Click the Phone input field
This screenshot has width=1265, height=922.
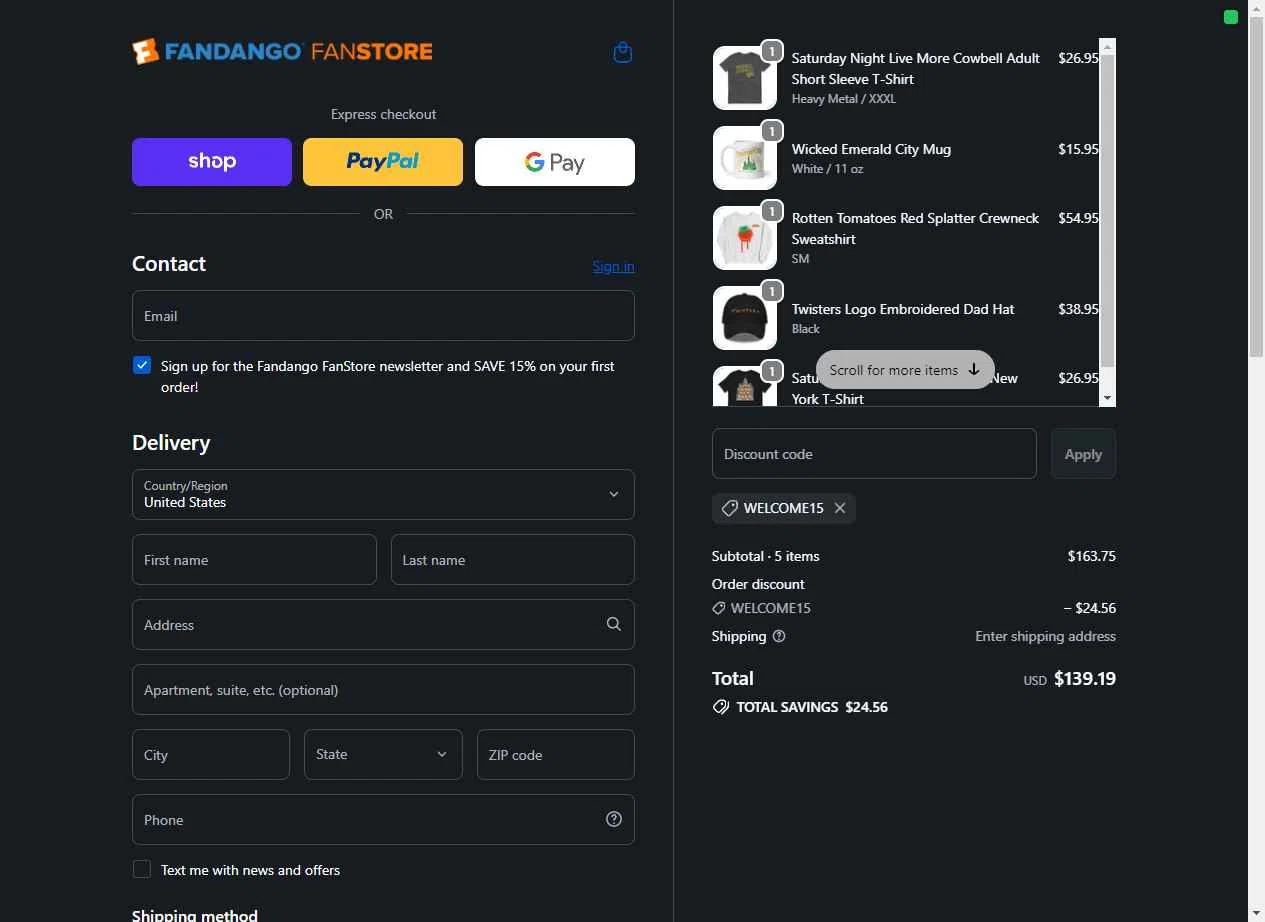383,819
